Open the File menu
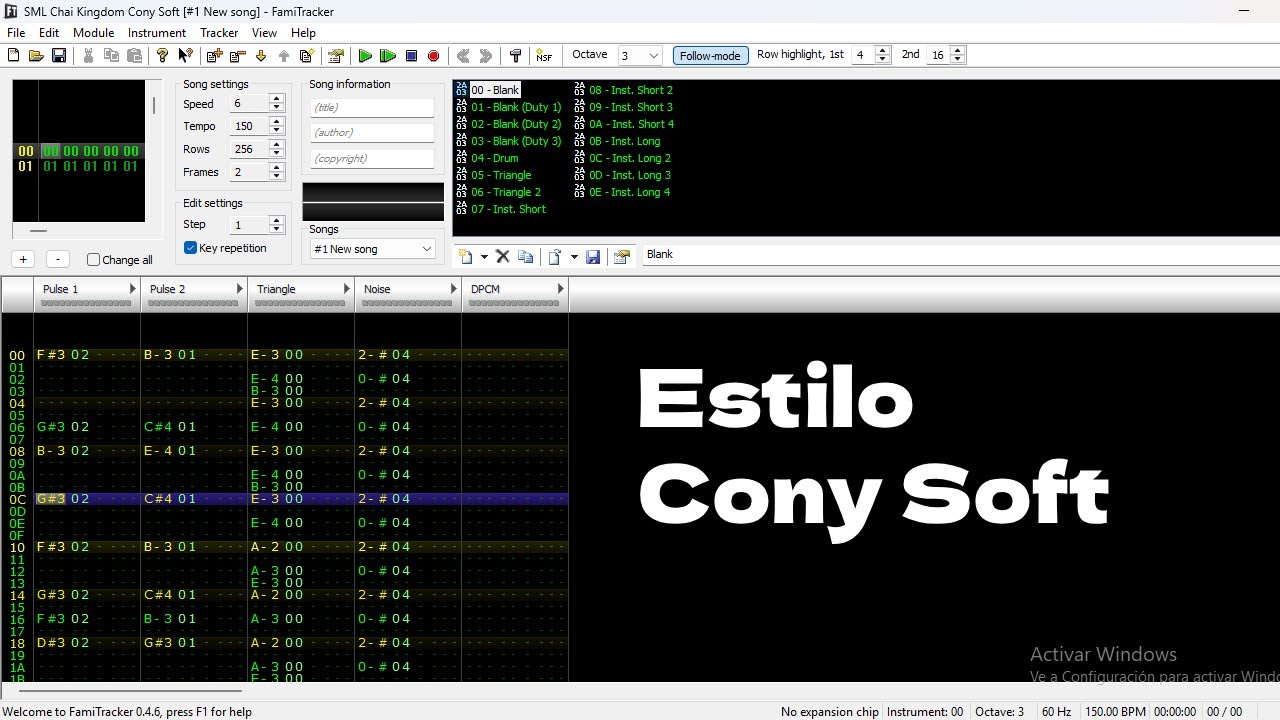This screenshot has height=720, width=1280. [16, 33]
